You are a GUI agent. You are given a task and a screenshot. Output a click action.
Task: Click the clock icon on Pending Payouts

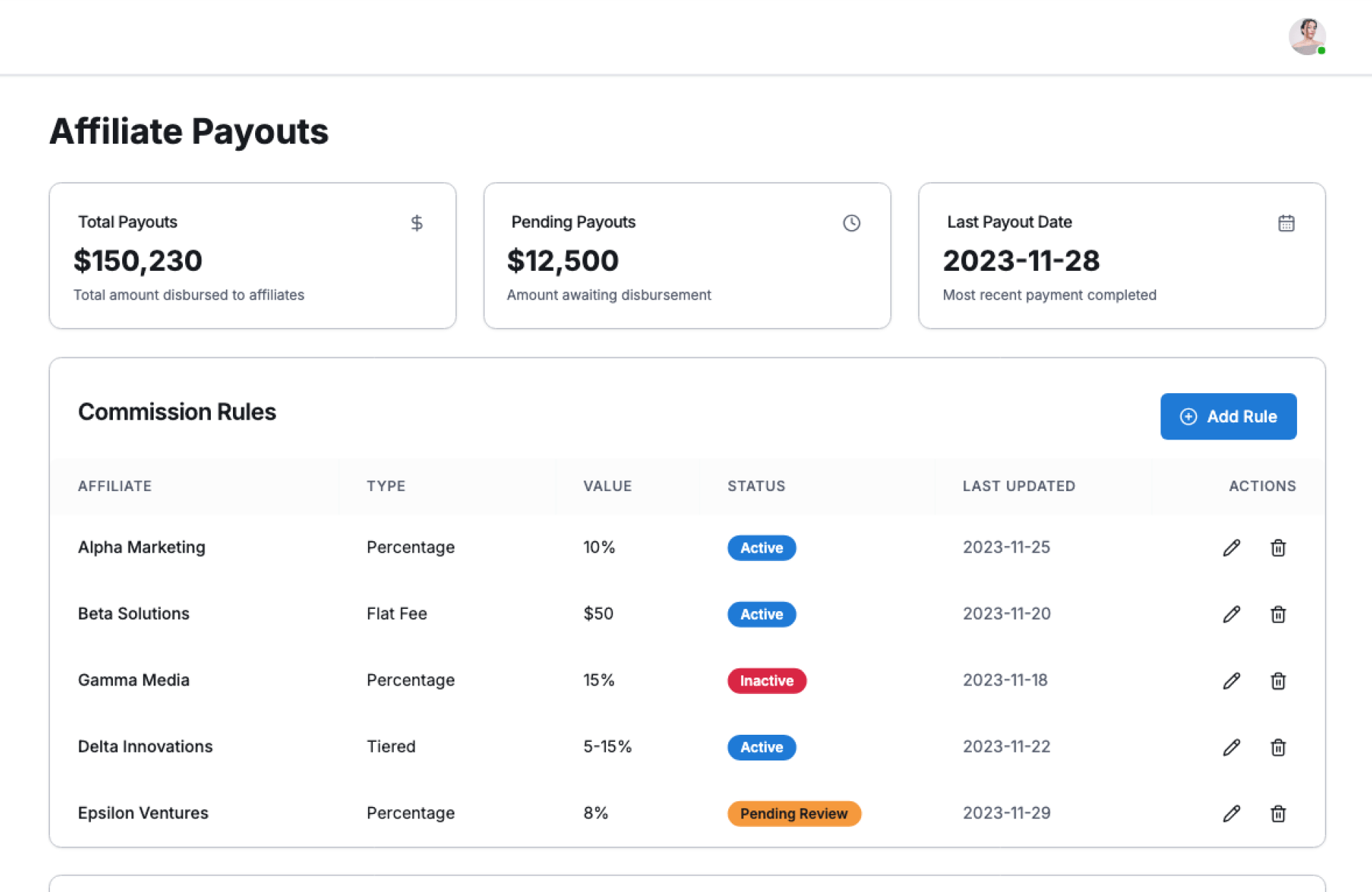[x=851, y=223]
